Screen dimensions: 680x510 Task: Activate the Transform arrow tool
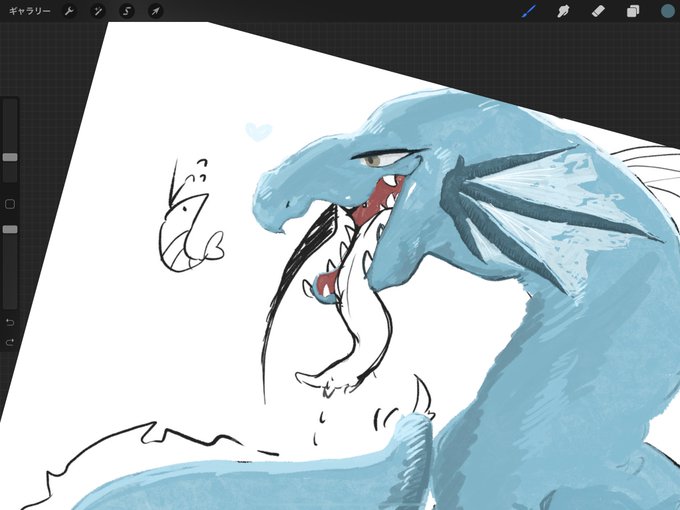click(155, 11)
